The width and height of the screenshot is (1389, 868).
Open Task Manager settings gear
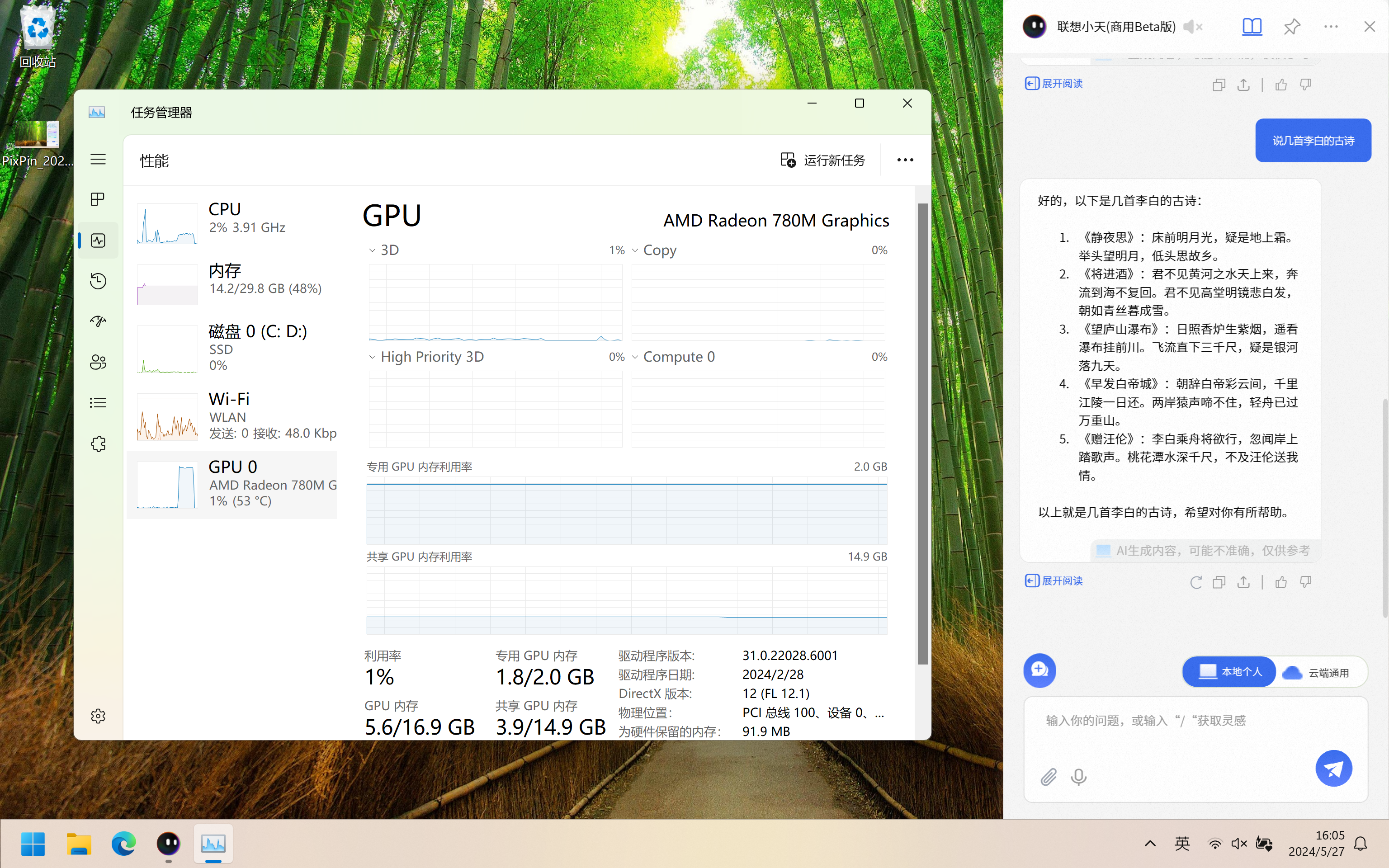tap(98, 716)
